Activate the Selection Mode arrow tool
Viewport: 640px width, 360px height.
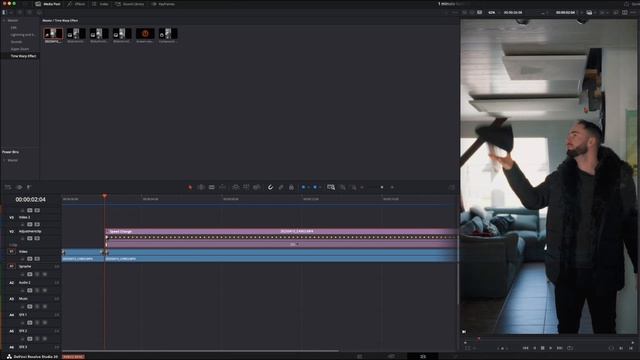[x=190, y=187]
